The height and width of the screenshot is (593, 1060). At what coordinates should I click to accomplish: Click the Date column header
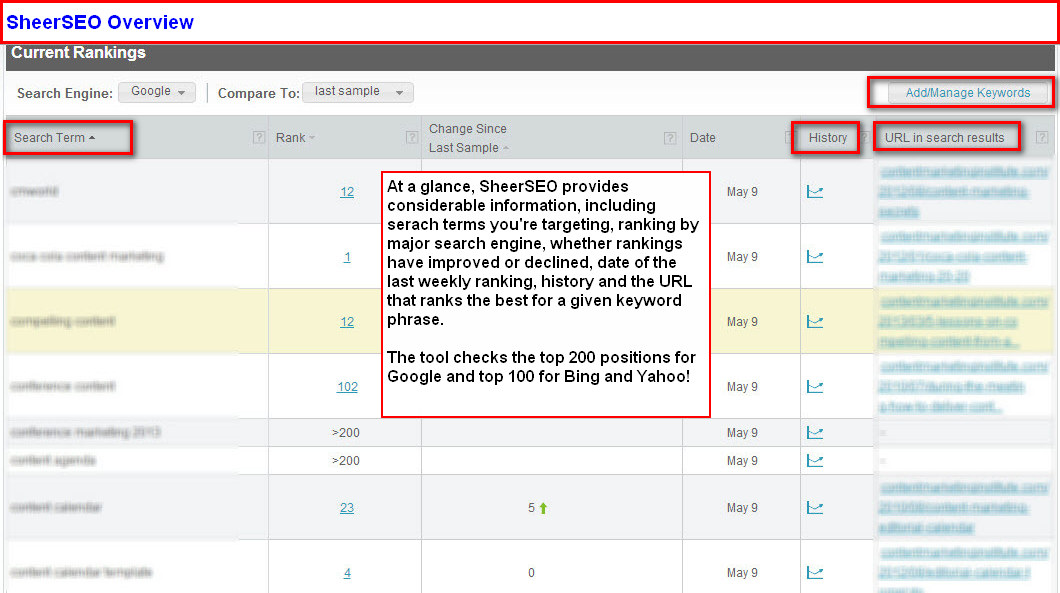pyautogui.click(x=702, y=137)
